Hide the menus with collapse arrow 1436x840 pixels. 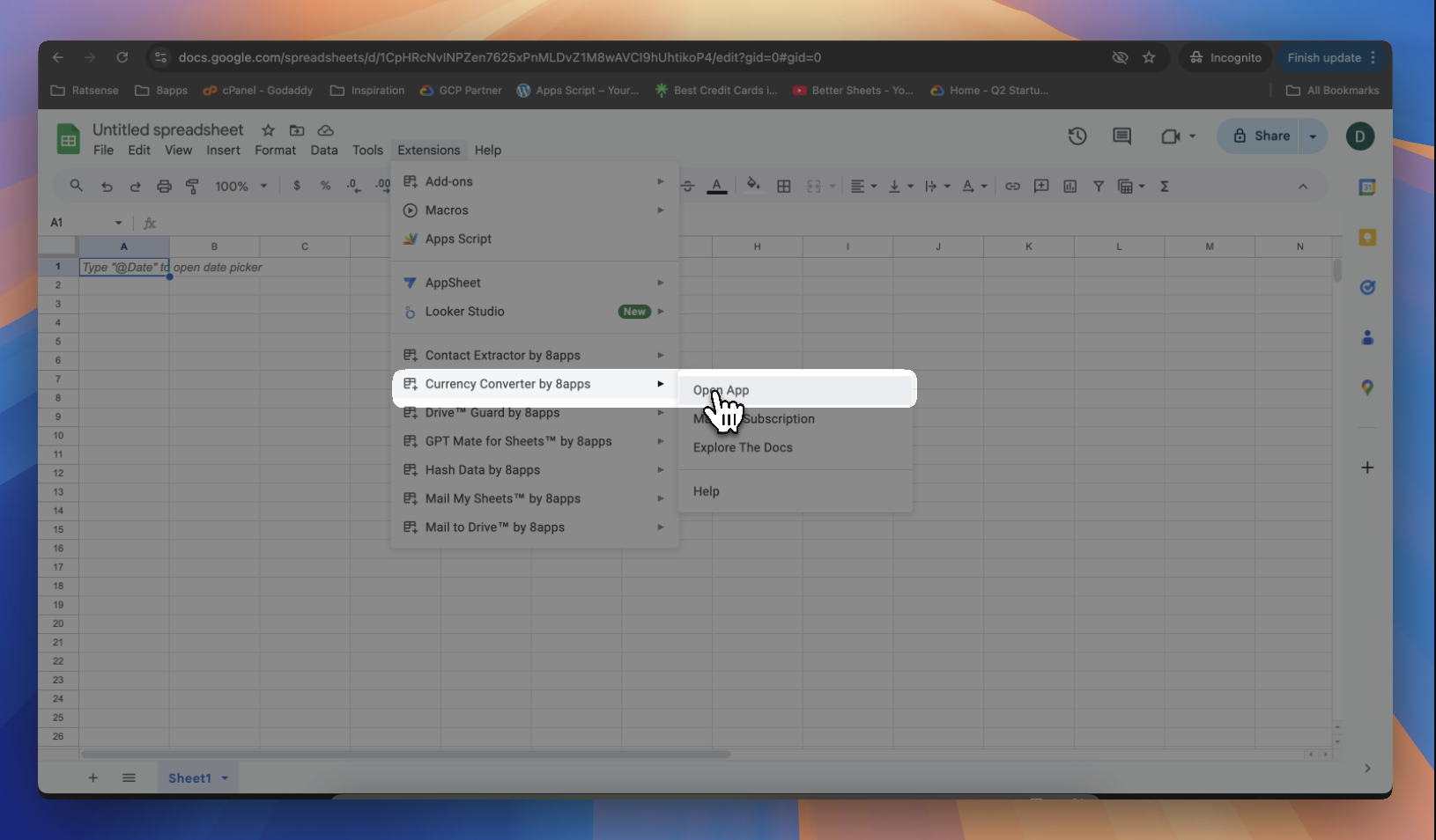[x=1302, y=187]
